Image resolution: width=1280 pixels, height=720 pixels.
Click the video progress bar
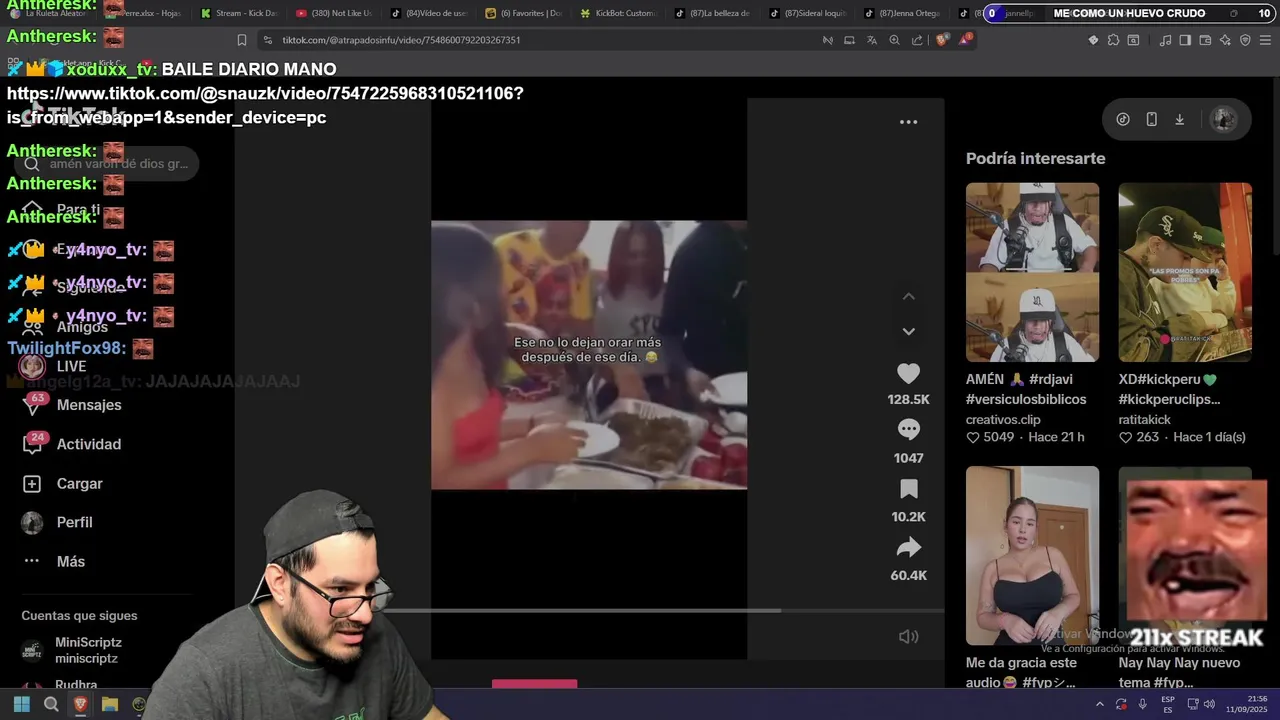pyautogui.click(x=664, y=610)
